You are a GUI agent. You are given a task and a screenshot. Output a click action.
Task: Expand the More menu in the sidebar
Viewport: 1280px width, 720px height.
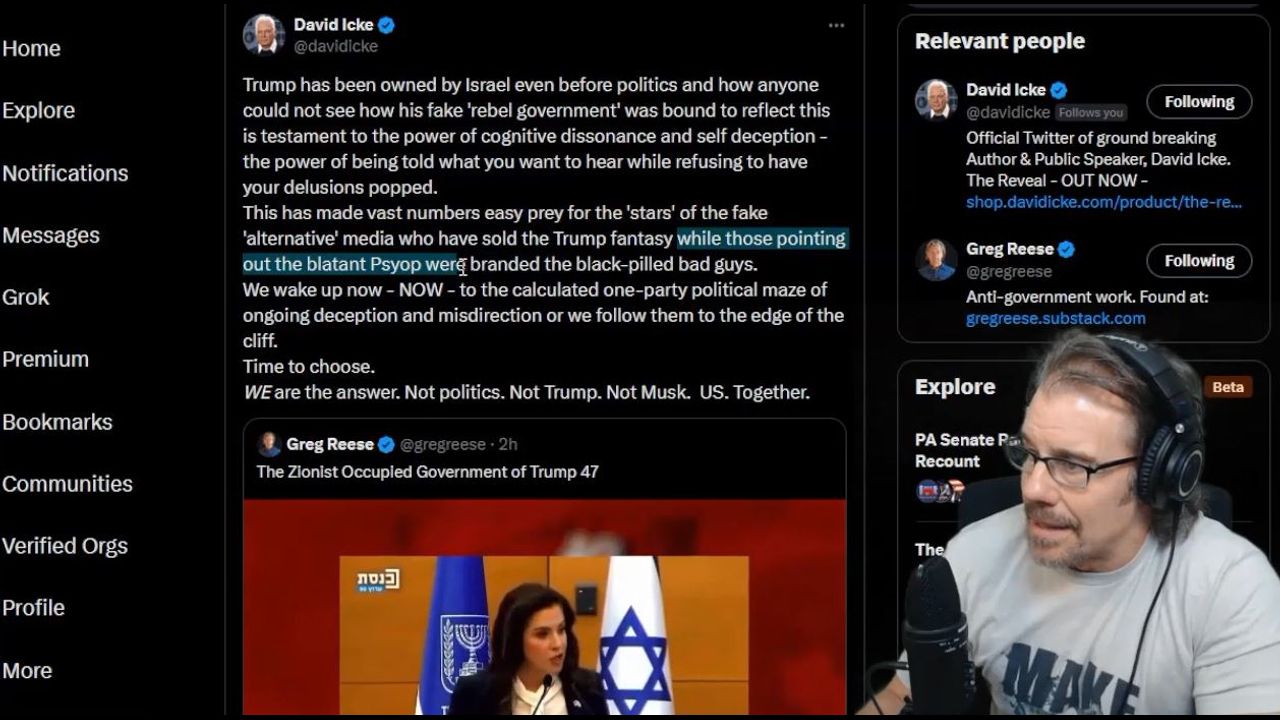pyautogui.click(x=27, y=670)
